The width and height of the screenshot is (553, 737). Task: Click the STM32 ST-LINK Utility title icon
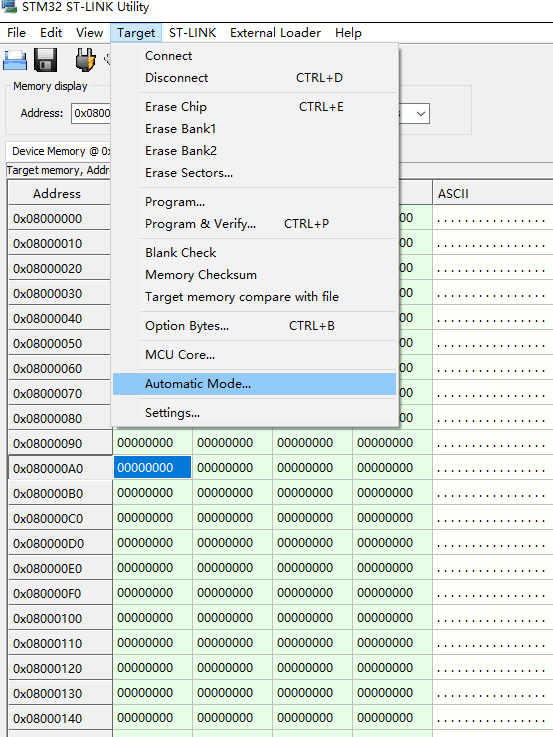tap(8, 7)
